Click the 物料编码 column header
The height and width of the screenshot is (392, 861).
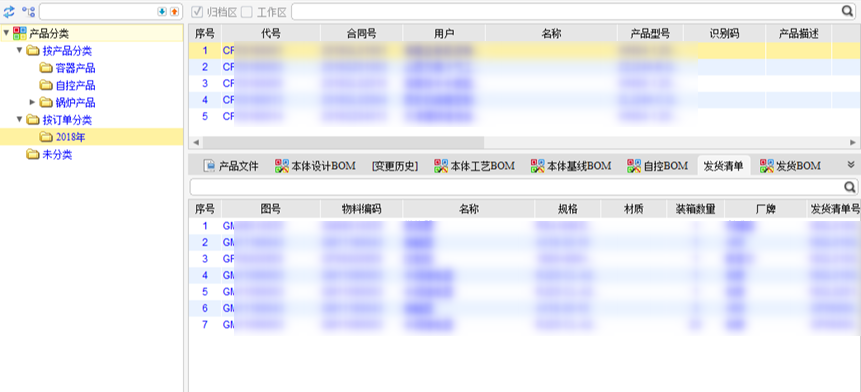(361, 209)
